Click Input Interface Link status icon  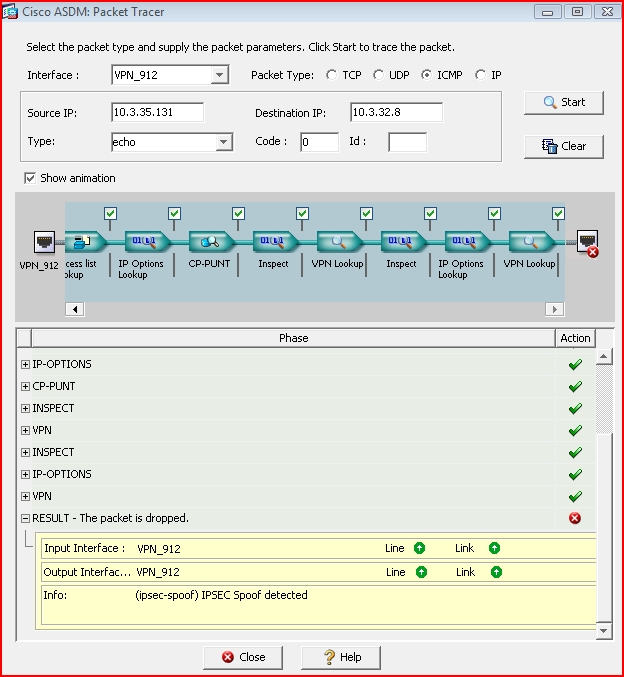tap(494, 548)
